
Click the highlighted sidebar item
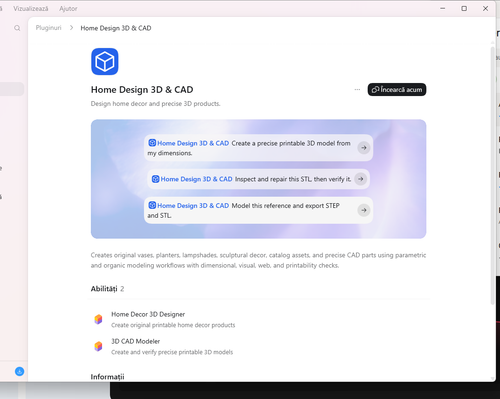pos(12,89)
